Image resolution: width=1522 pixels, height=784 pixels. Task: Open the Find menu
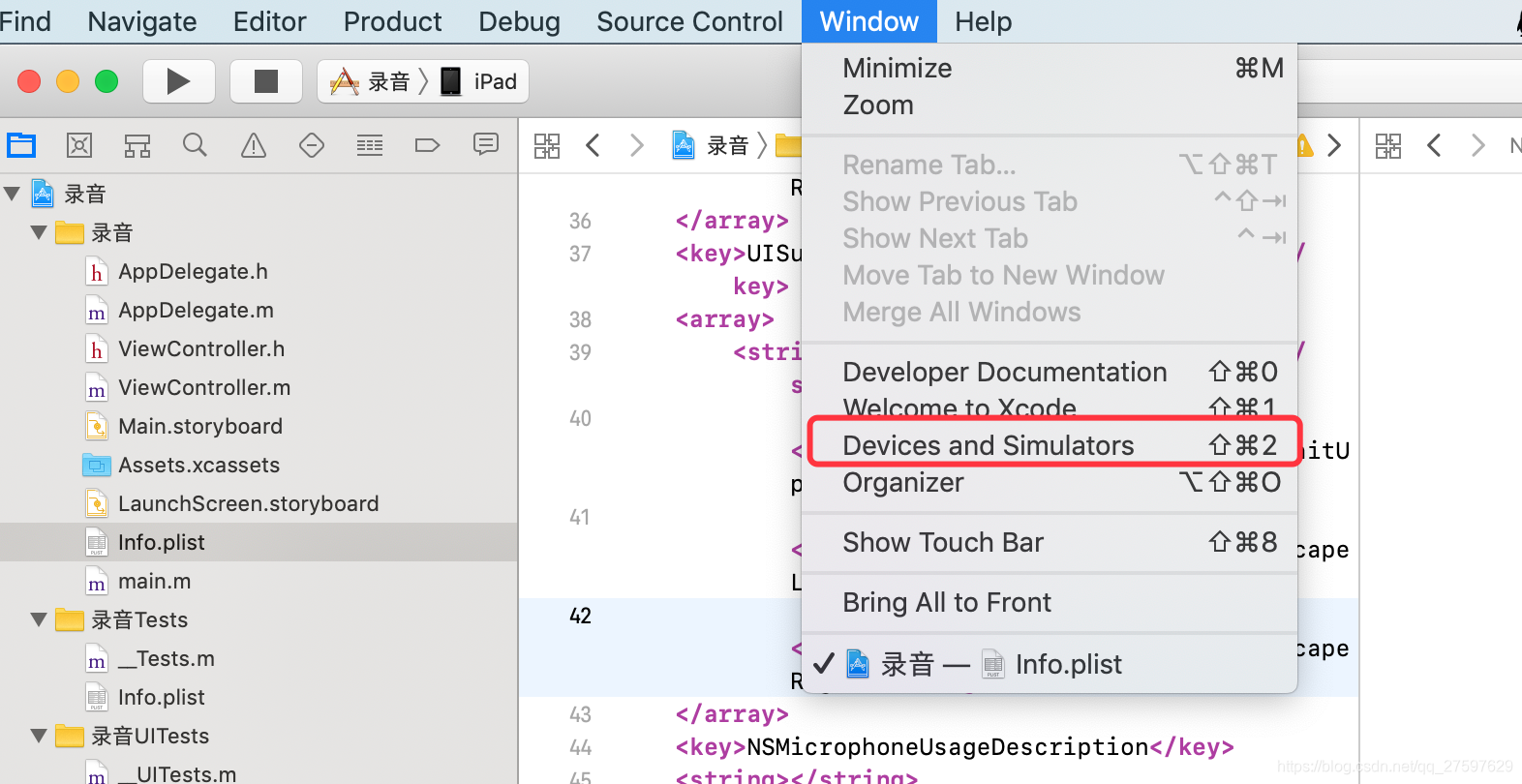coord(25,21)
